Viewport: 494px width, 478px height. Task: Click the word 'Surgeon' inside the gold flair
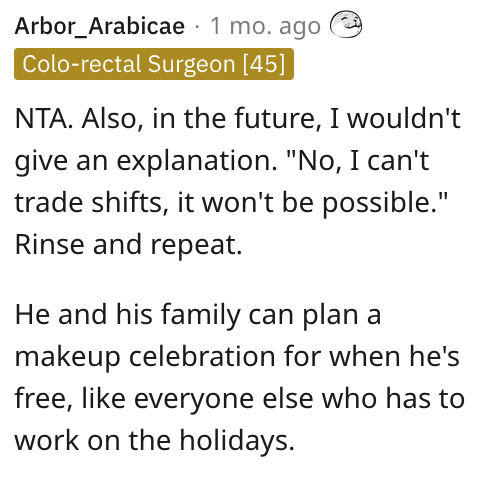[x=192, y=64]
